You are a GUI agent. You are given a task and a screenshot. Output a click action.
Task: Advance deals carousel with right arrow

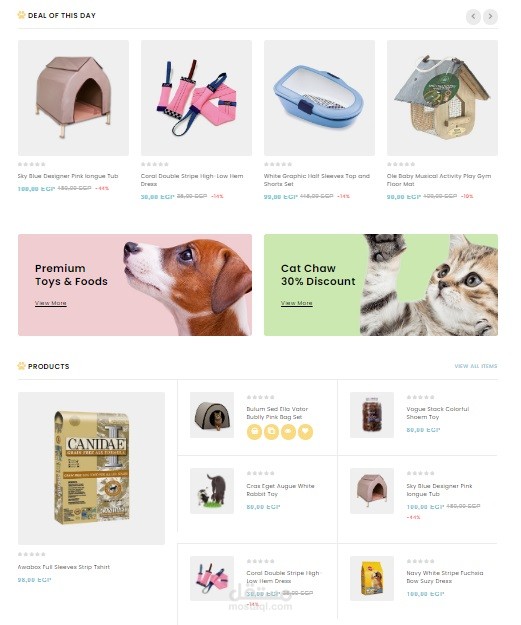point(490,17)
